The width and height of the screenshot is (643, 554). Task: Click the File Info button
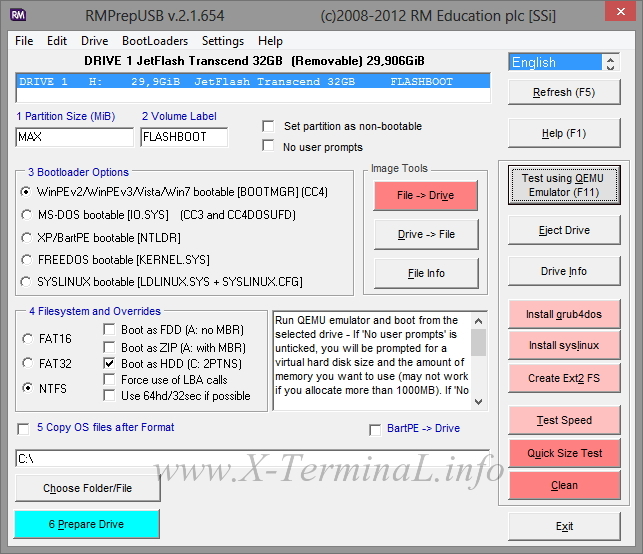pyautogui.click(x=426, y=273)
